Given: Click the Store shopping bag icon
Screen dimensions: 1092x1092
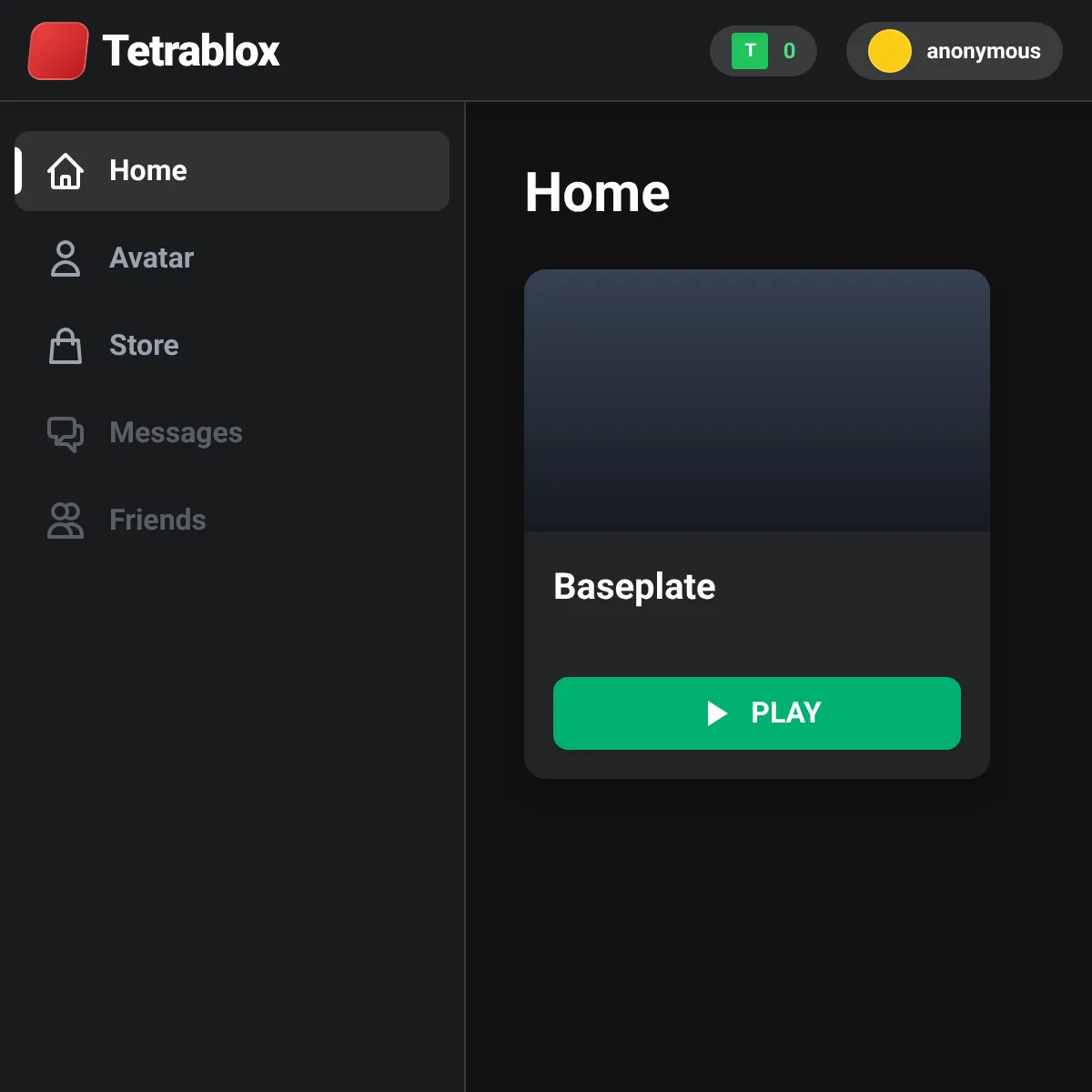Looking at the screenshot, I should (x=66, y=346).
